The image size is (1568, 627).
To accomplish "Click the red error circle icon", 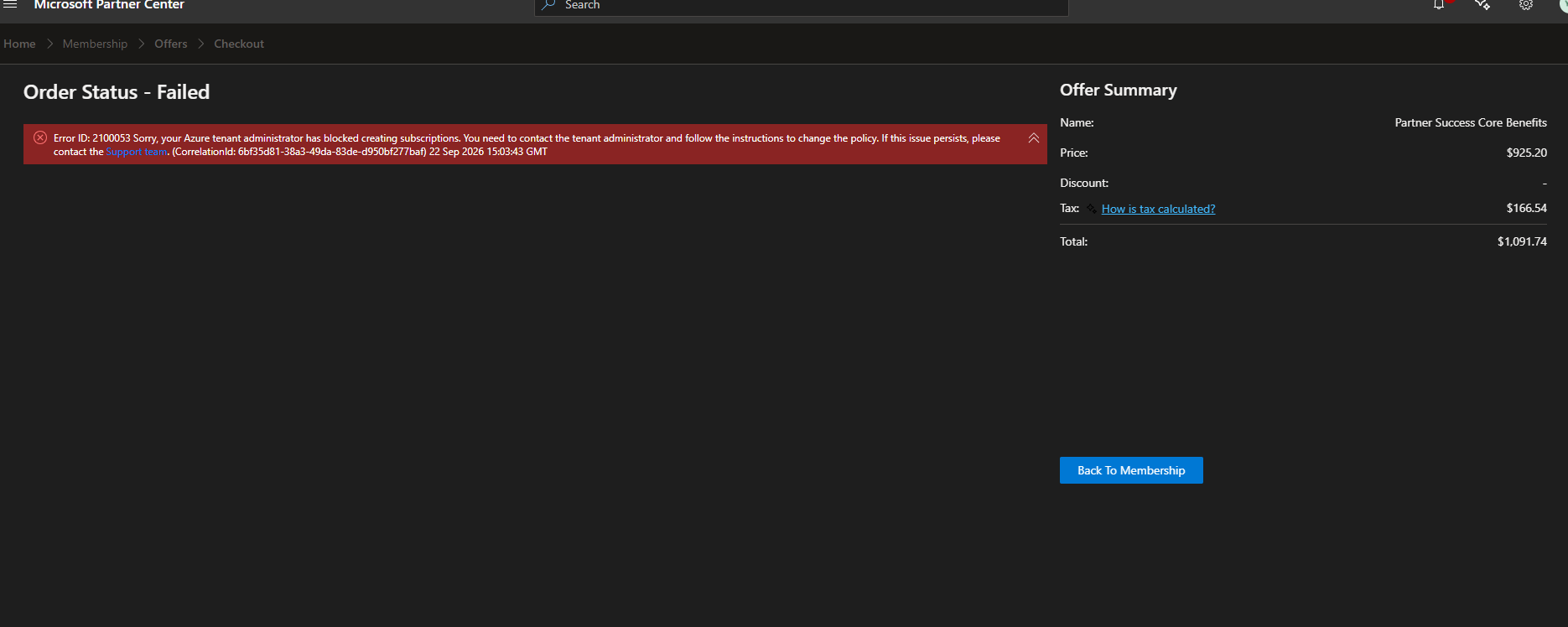I will tap(40, 137).
